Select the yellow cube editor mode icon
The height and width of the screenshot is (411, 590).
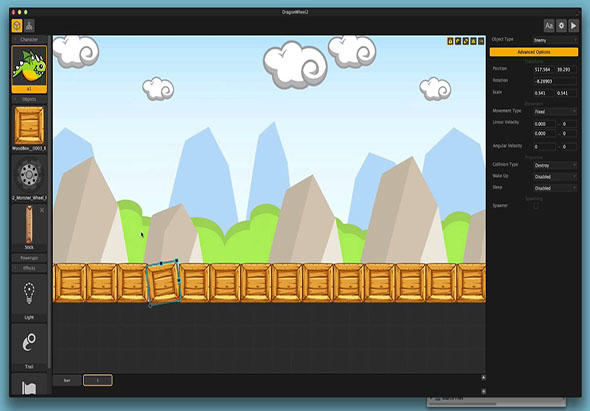[x=17, y=26]
